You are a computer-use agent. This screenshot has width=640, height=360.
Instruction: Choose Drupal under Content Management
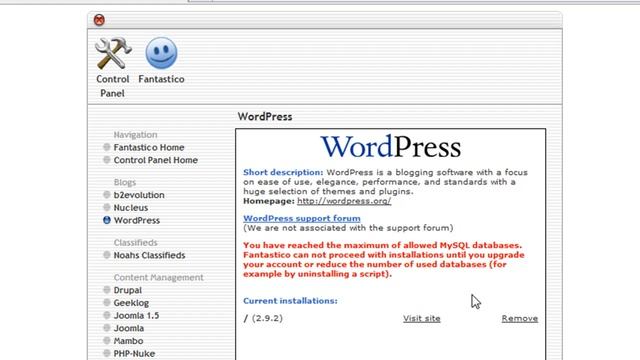click(128, 290)
